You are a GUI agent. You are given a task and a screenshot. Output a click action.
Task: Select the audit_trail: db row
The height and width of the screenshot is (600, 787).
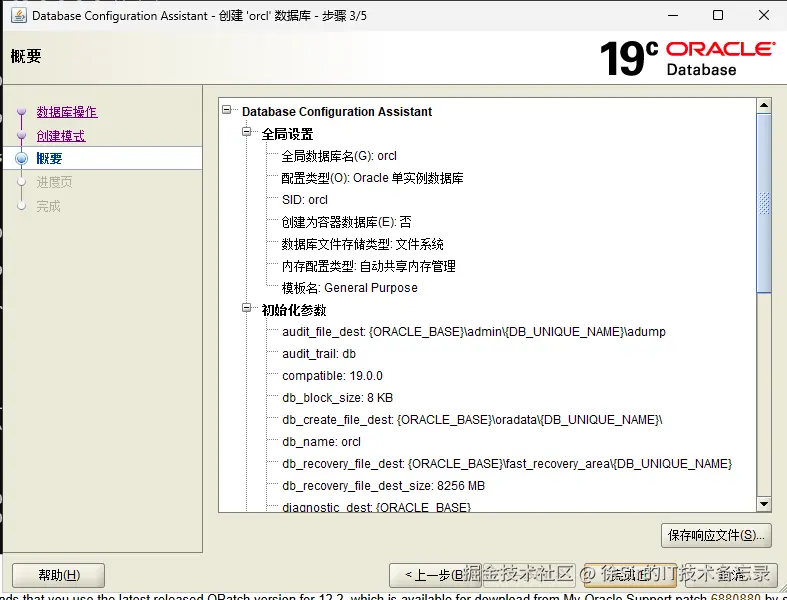pyautogui.click(x=319, y=354)
